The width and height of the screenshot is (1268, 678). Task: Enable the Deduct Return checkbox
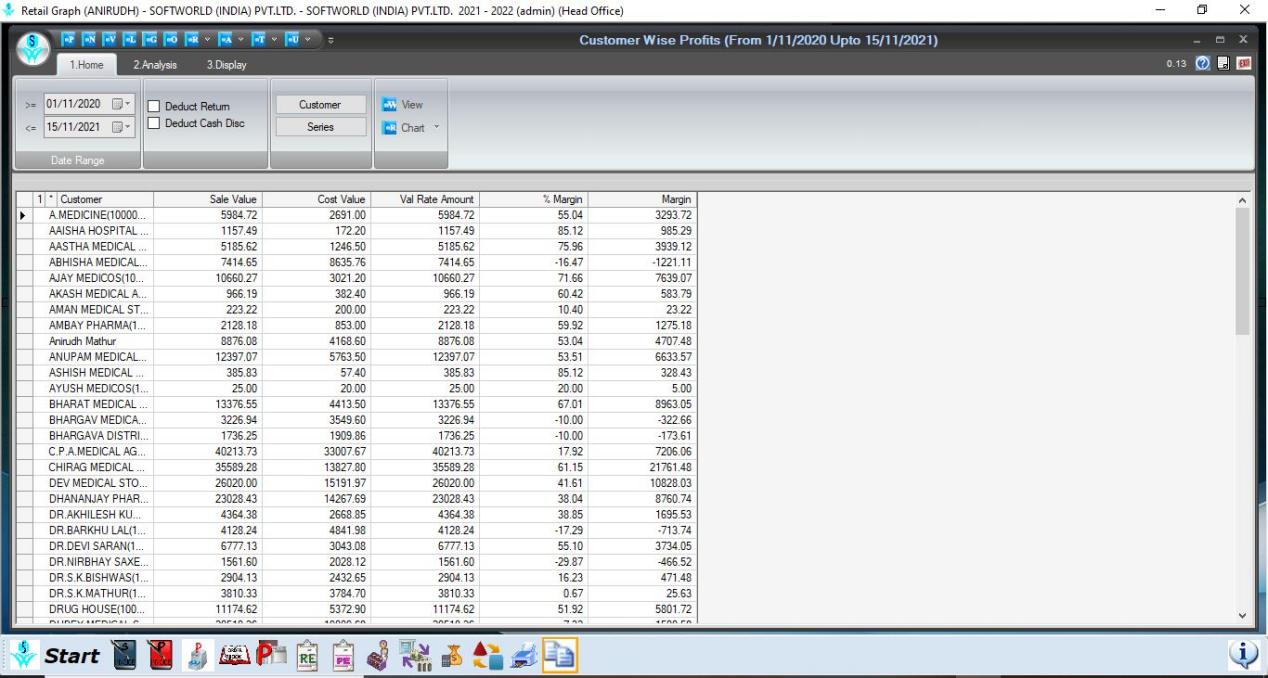tap(154, 106)
